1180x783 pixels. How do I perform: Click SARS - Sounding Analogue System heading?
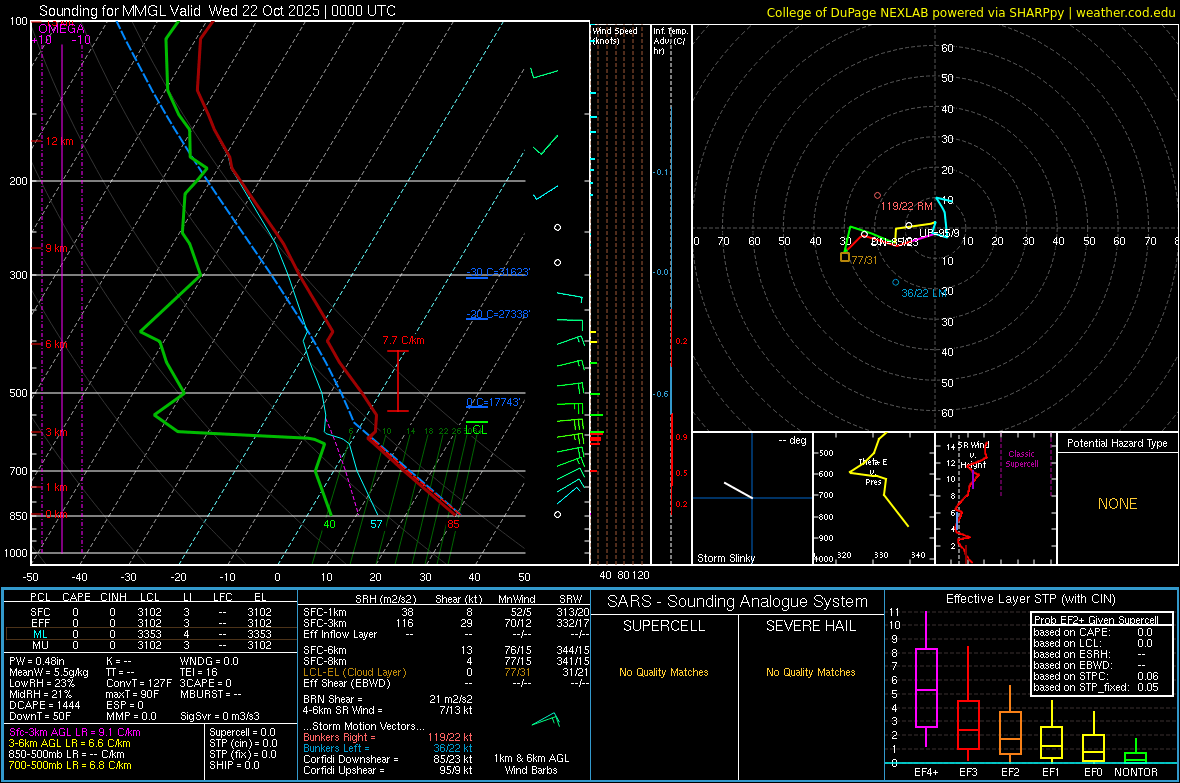pyautogui.click(x=737, y=602)
